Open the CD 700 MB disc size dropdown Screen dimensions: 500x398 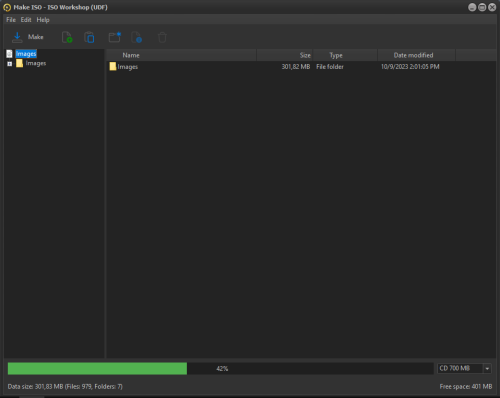tap(464, 368)
